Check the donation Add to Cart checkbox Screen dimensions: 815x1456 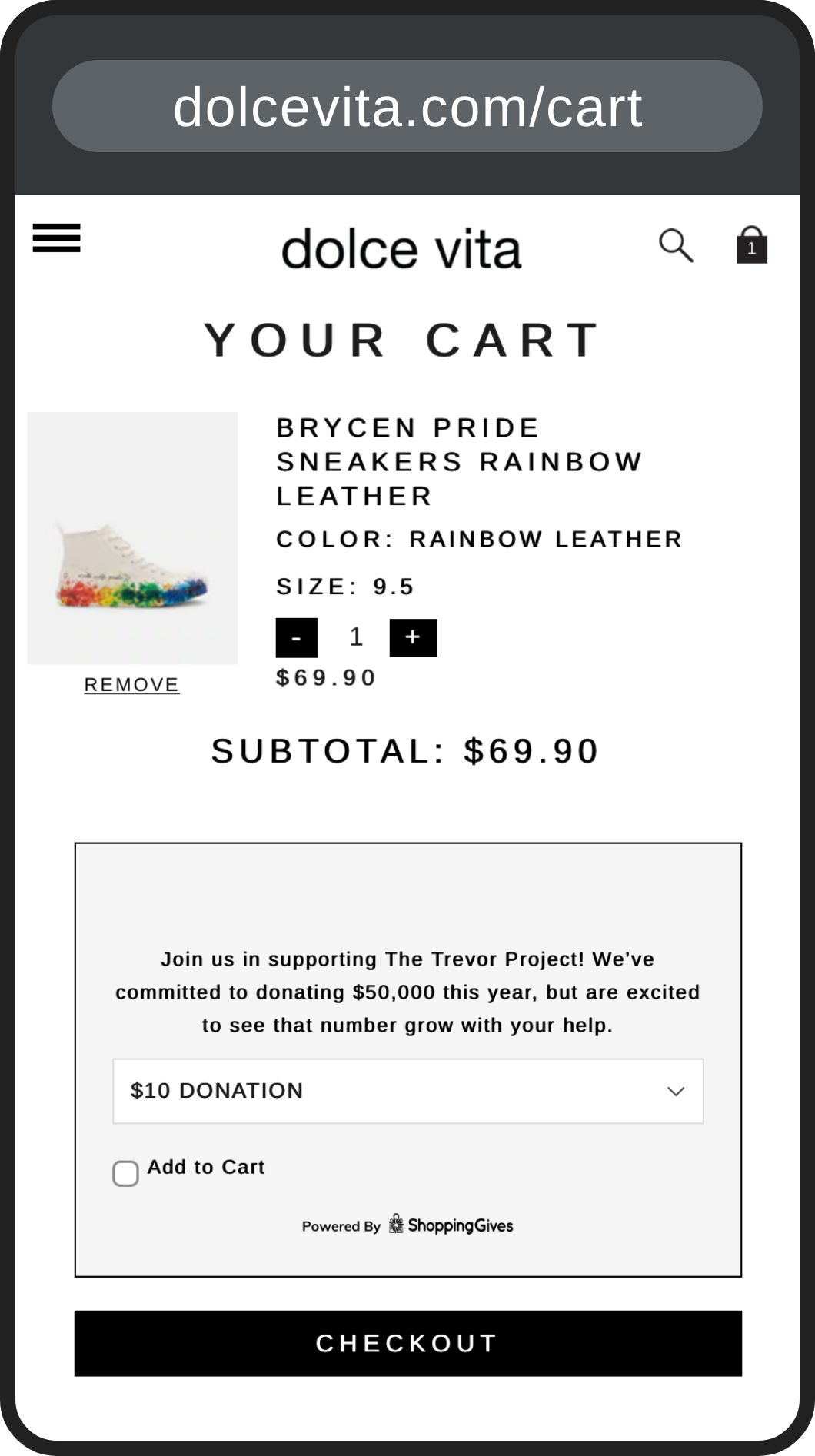125,1173
